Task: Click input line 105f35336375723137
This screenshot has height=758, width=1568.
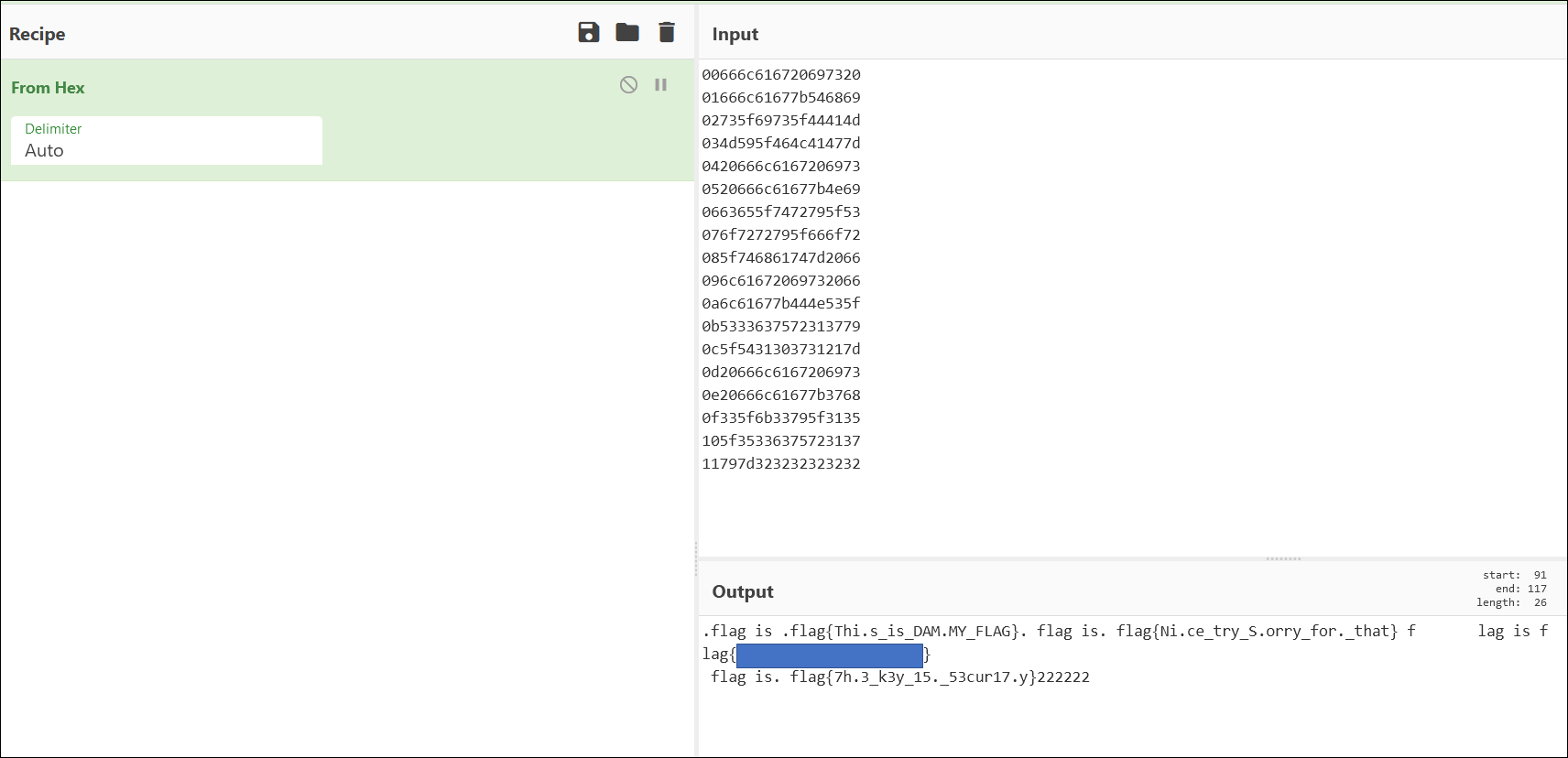Action: pyautogui.click(x=781, y=440)
